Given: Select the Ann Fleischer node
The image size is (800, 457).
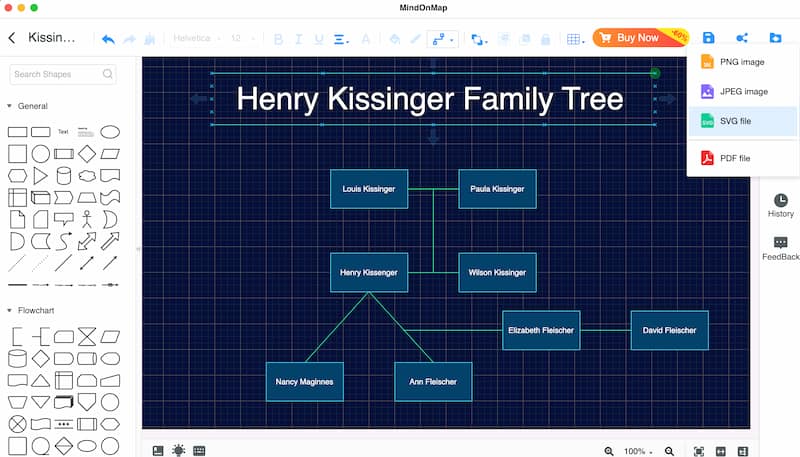Looking at the screenshot, I should [x=433, y=382].
